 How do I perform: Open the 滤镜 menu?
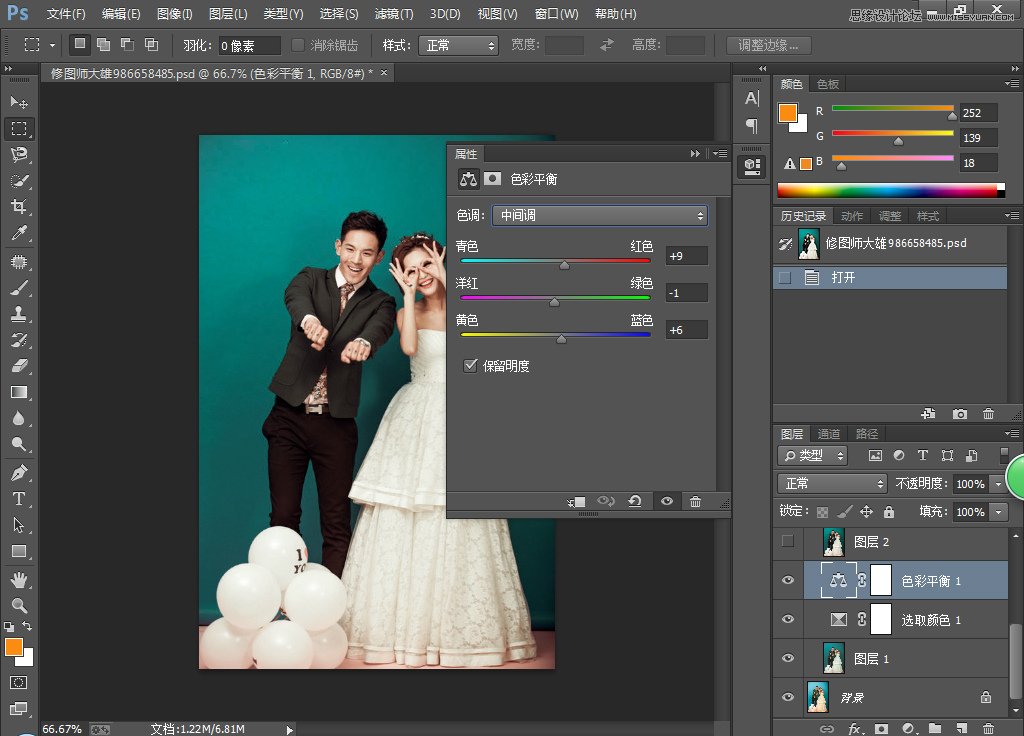[393, 14]
